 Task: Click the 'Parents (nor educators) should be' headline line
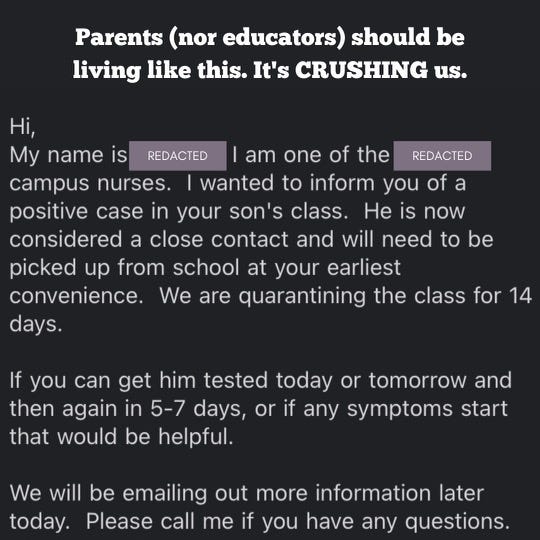tap(270, 38)
